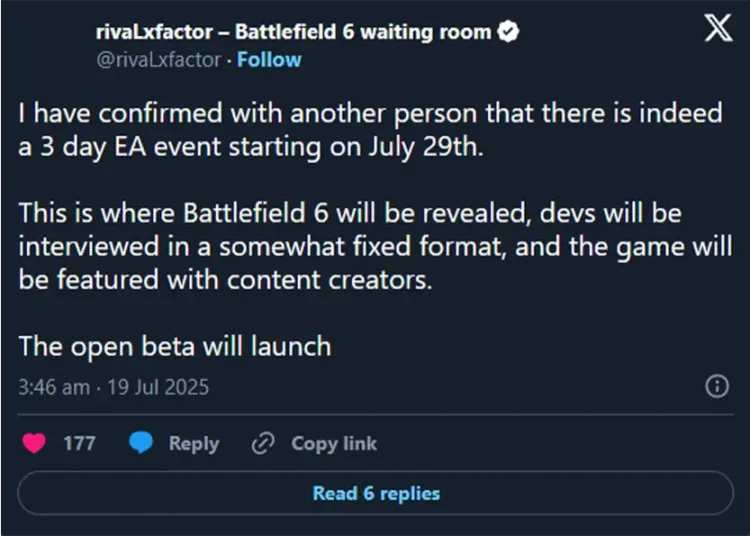Click the divider line above the like count
The image size is (750, 536).
375,415
